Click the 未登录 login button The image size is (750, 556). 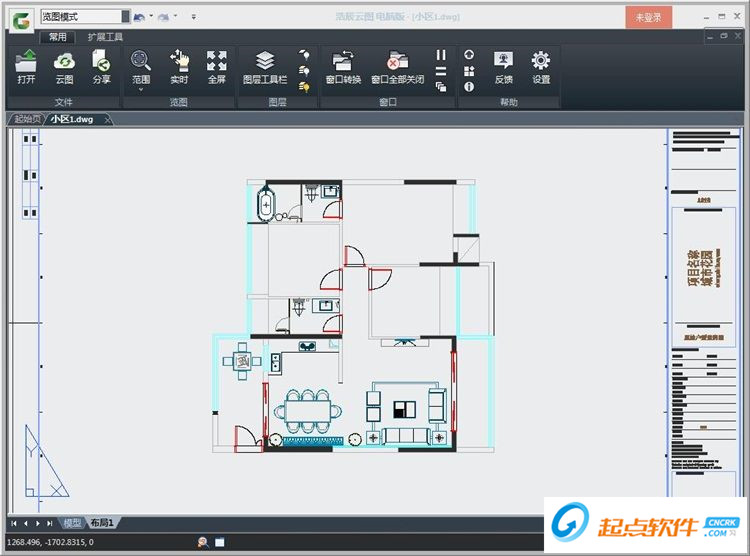[x=649, y=17]
